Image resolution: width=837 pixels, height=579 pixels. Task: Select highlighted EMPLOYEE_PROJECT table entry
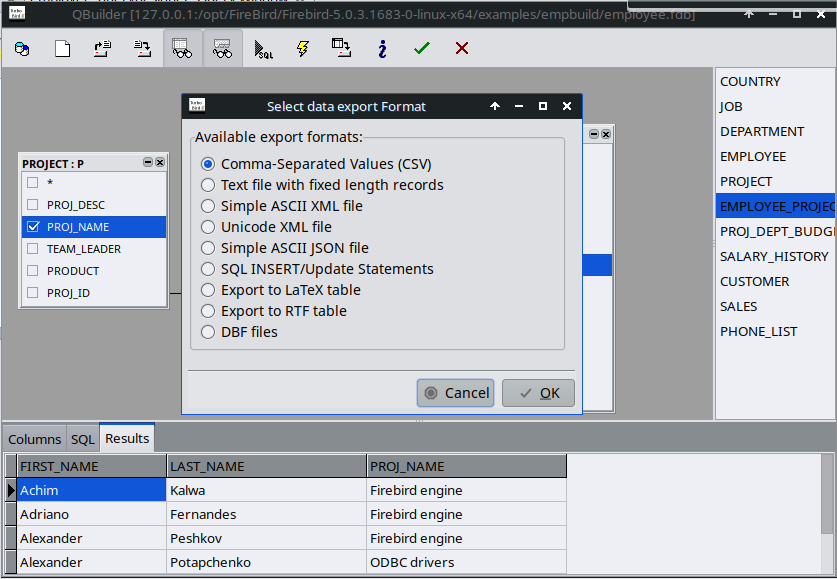[774, 207]
